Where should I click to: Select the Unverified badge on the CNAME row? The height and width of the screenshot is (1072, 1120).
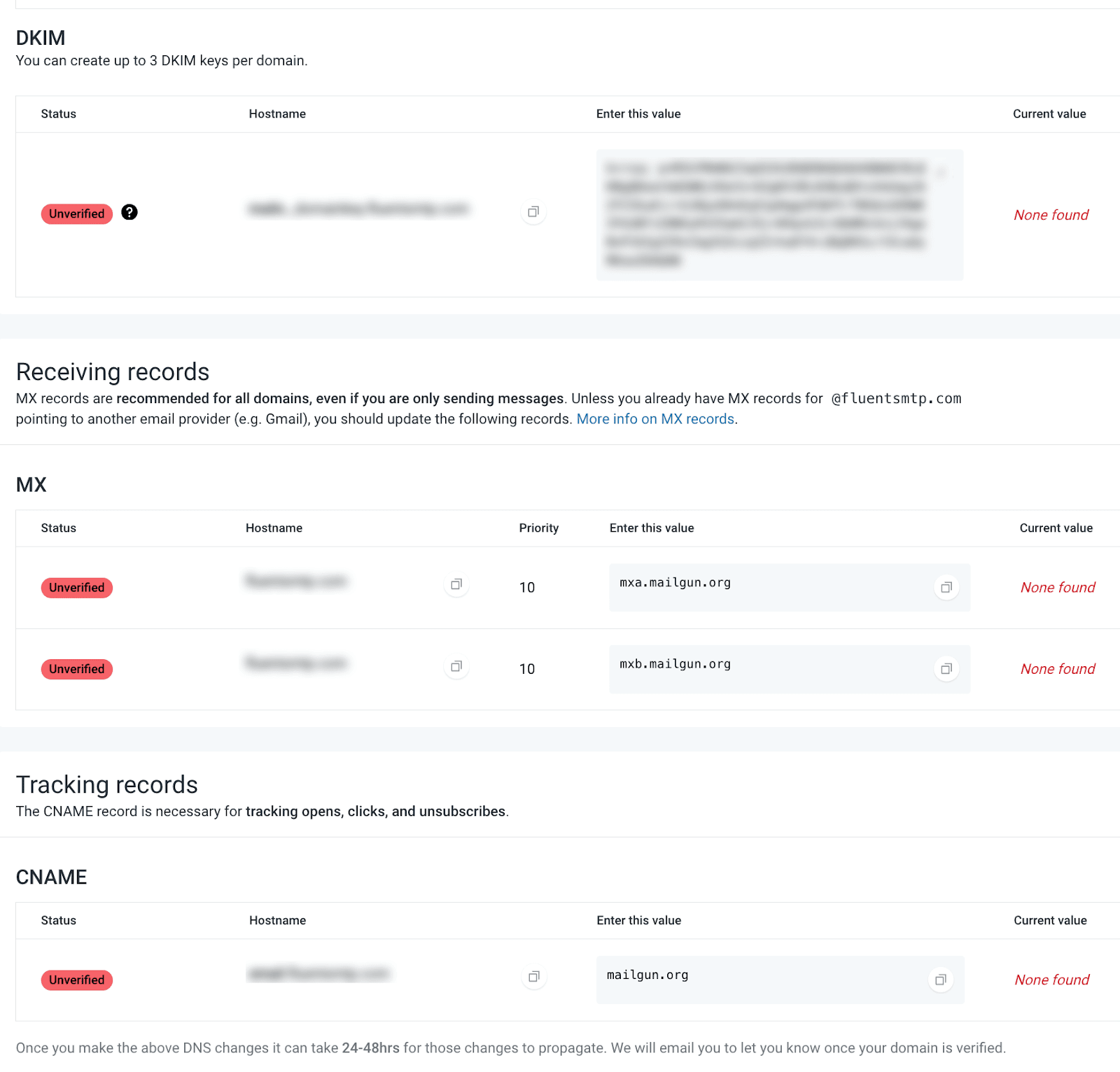[77, 980]
